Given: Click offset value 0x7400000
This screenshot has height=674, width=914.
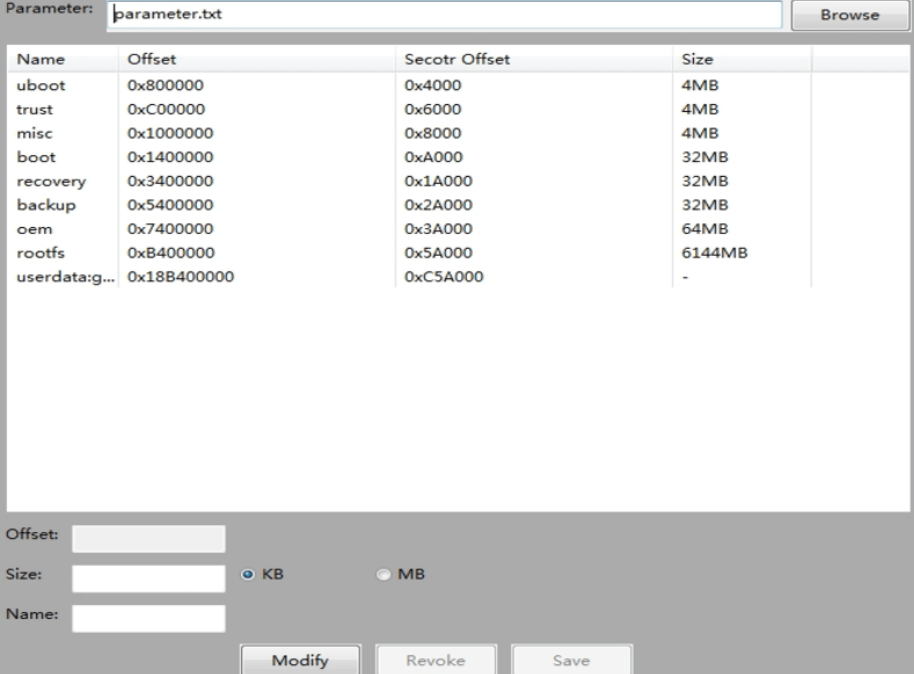Looking at the screenshot, I should pos(170,229).
